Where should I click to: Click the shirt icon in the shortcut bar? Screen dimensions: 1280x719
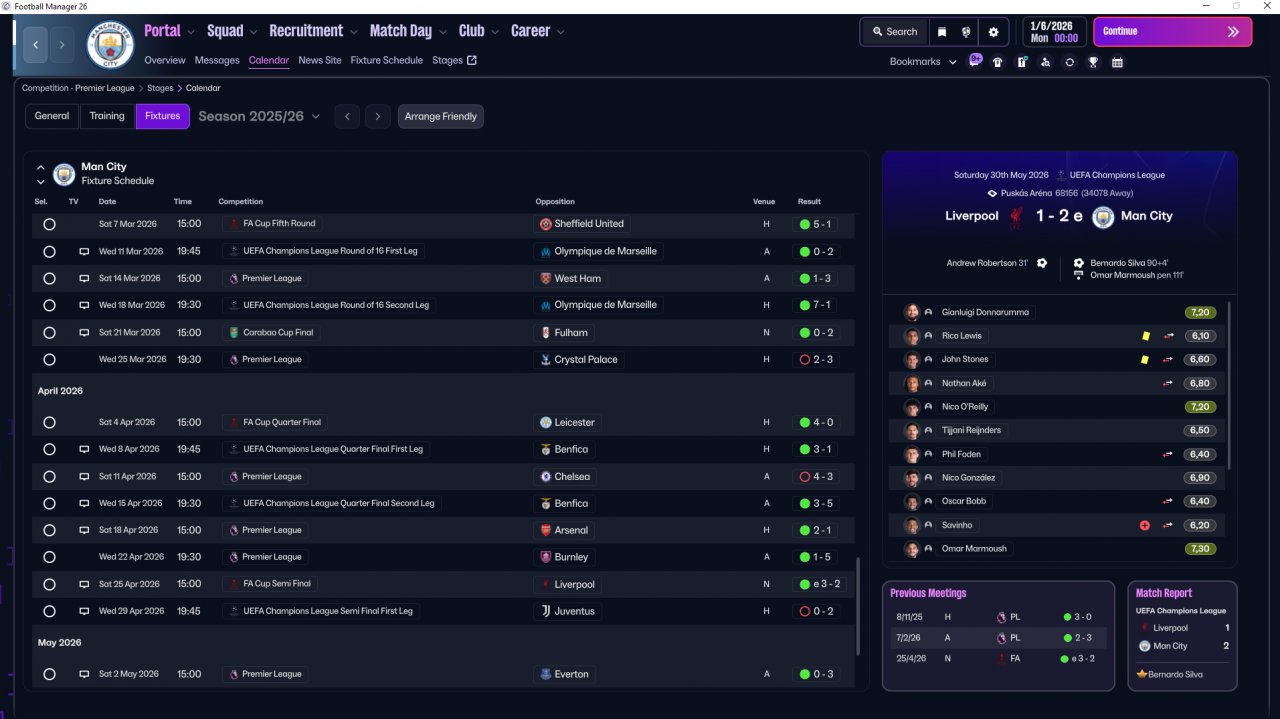click(997, 62)
